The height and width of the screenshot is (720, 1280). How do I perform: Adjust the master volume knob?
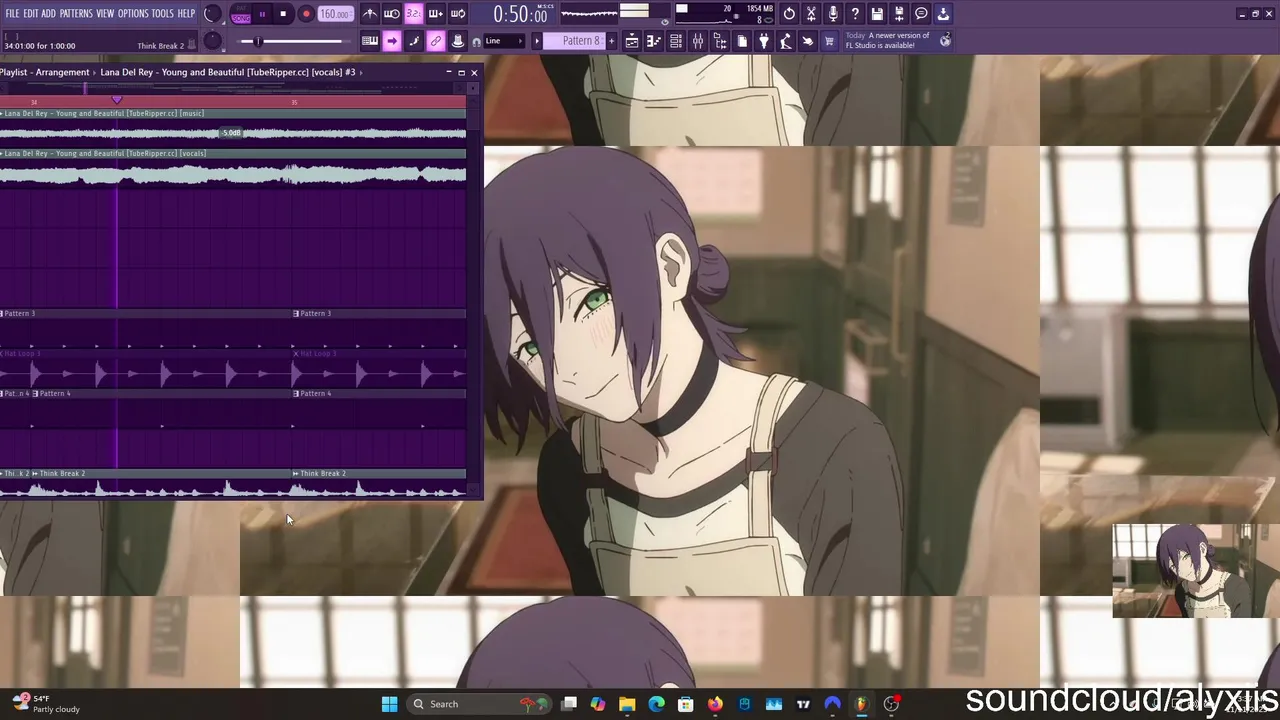(212, 14)
